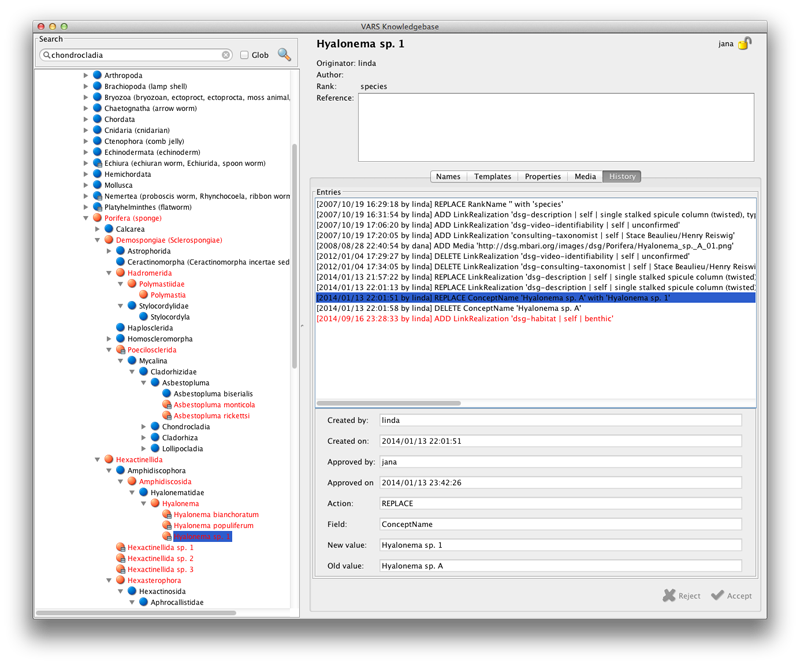Click the Hexactinellida sp. 3 node icon
Viewport: 800px width, 665px height.
click(120, 569)
